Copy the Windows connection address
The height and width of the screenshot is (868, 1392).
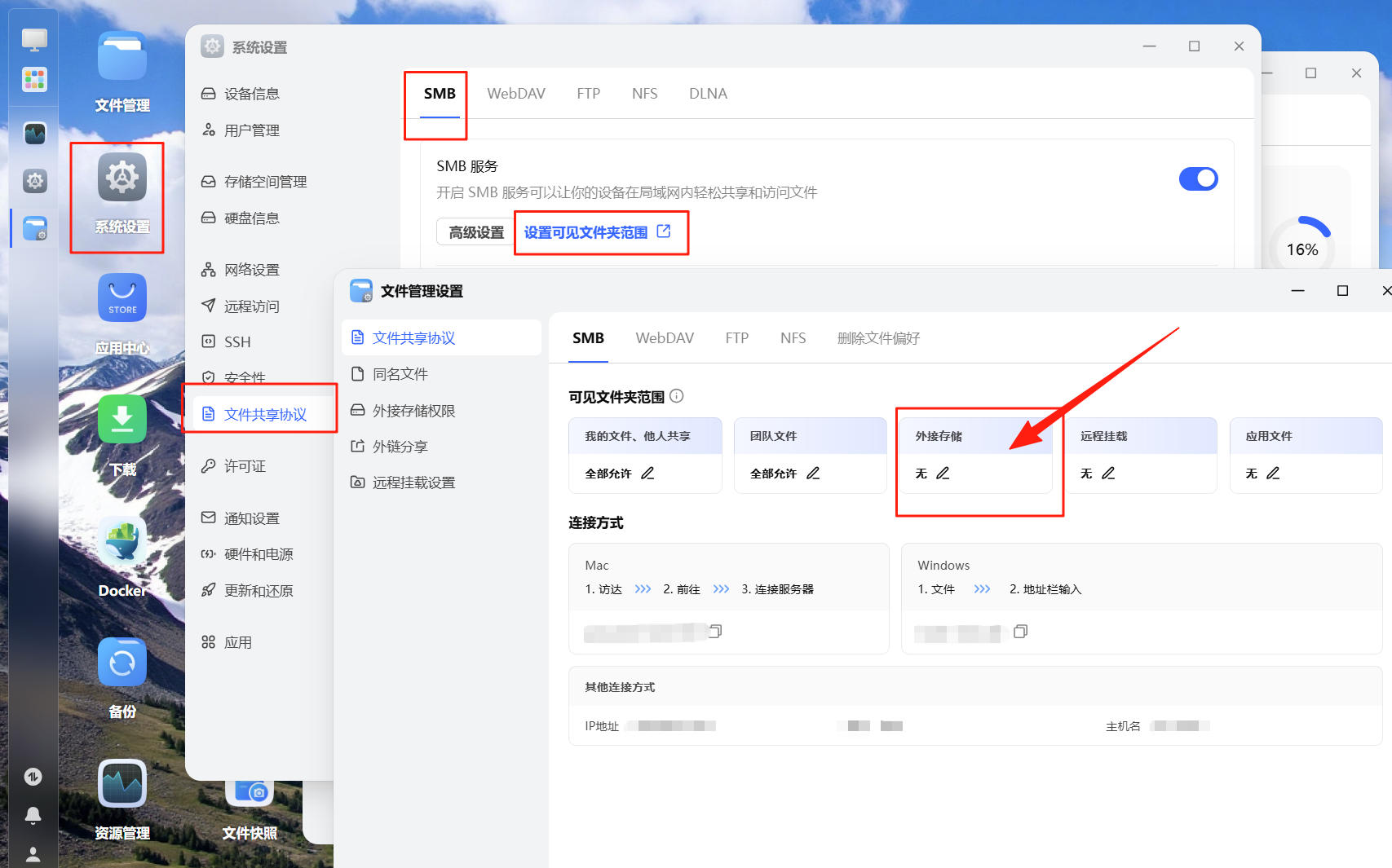pyautogui.click(x=1020, y=631)
